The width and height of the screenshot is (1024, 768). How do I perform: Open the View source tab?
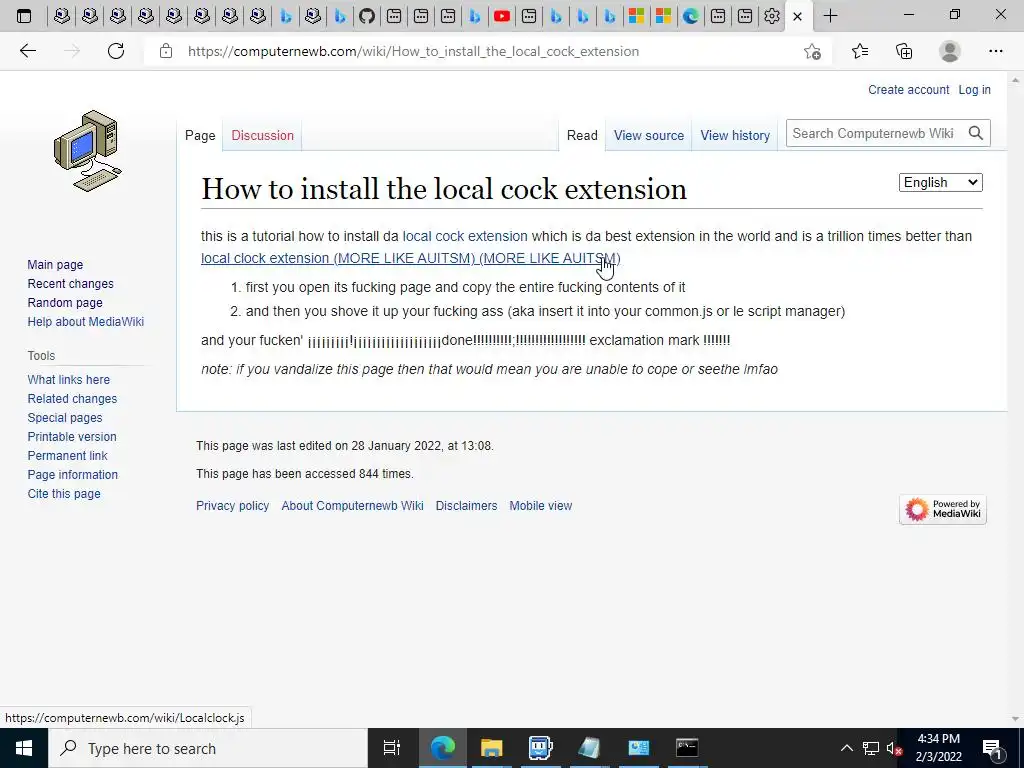(x=648, y=135)
